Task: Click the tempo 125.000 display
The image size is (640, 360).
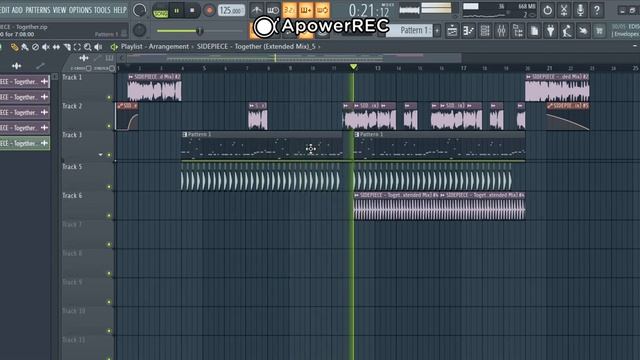Action: (231, 10)
